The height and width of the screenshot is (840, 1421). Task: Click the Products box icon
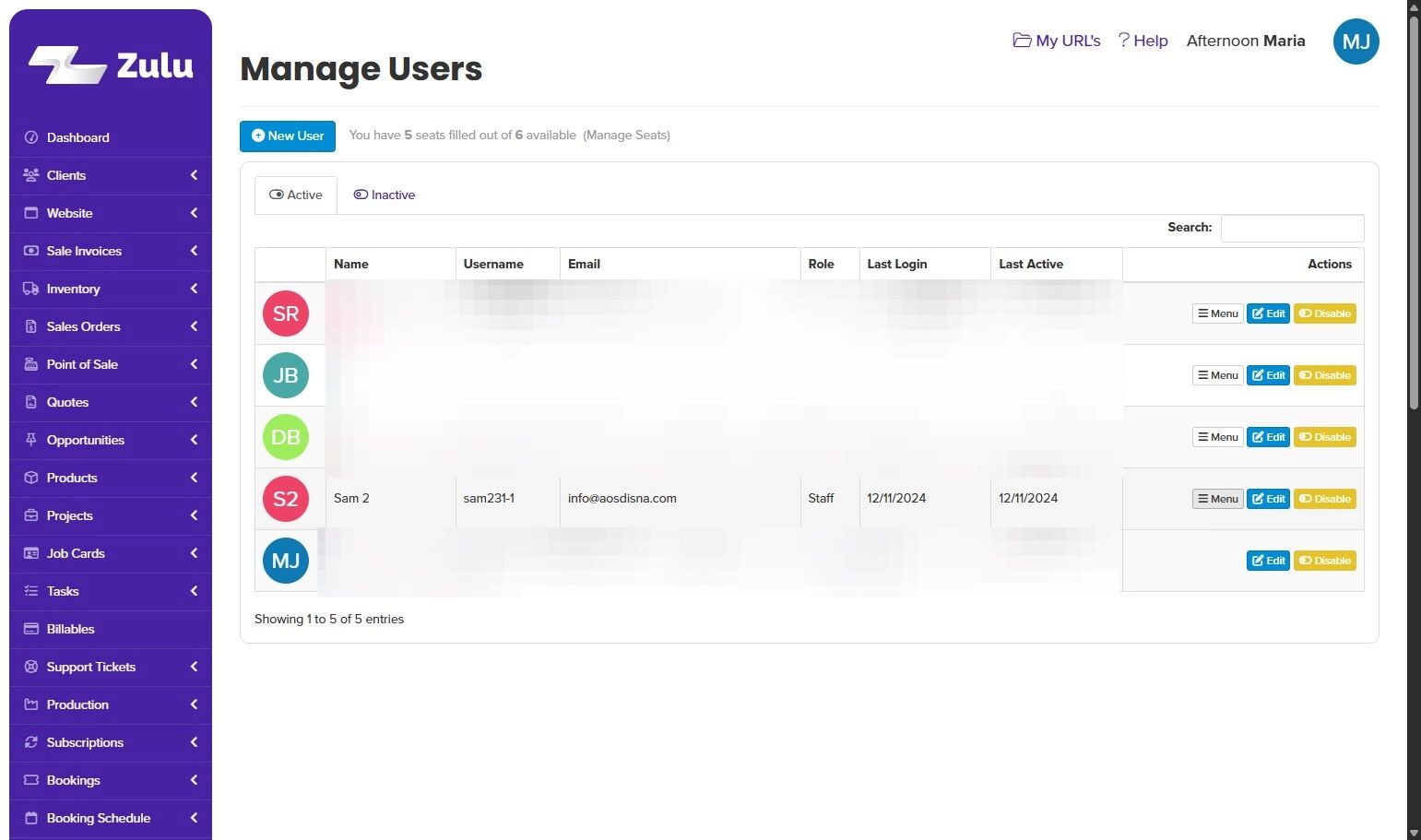click(x=30, y=478)
